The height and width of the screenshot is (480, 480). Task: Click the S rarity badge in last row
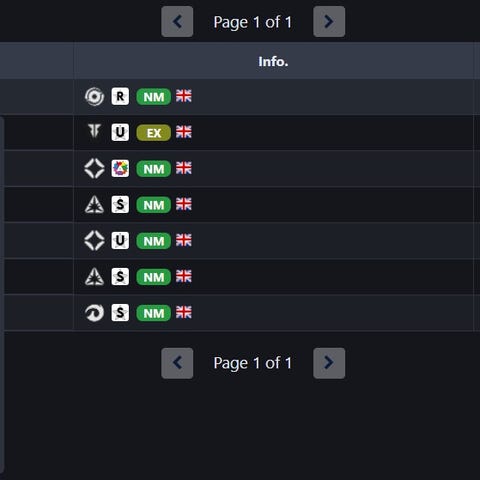coord(120,313)
